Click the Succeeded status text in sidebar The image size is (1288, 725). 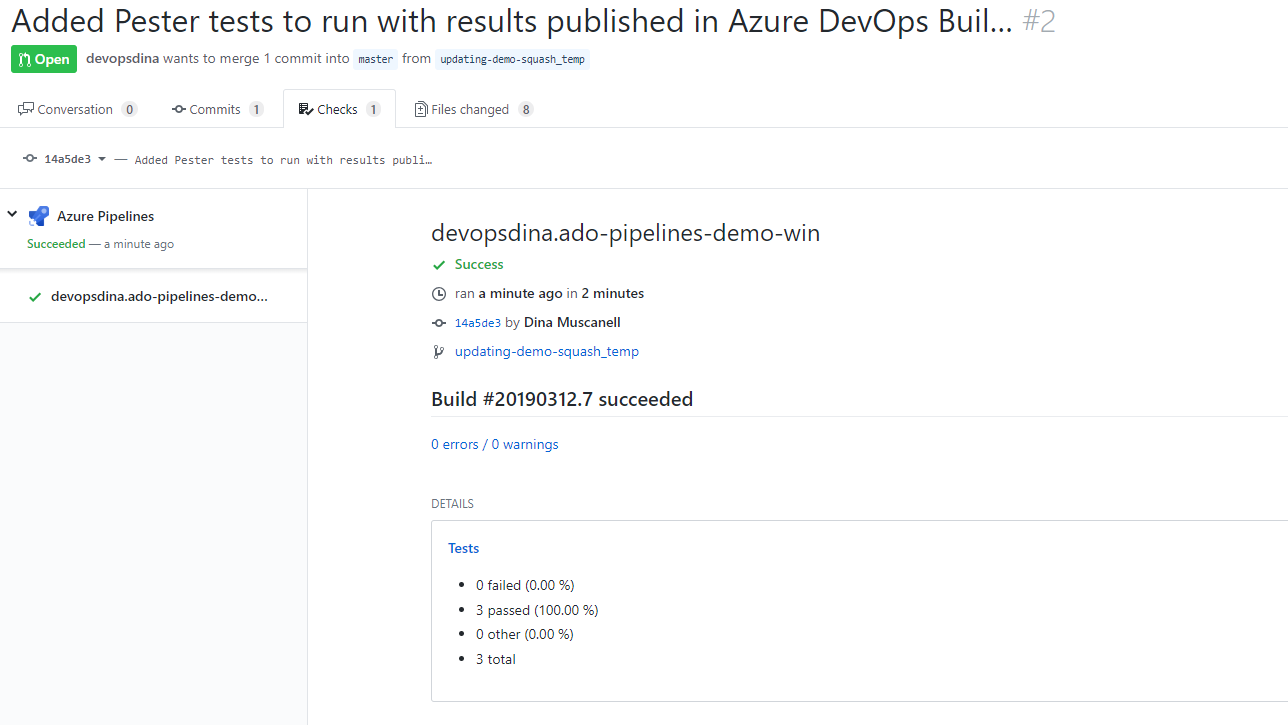point(56,244)
